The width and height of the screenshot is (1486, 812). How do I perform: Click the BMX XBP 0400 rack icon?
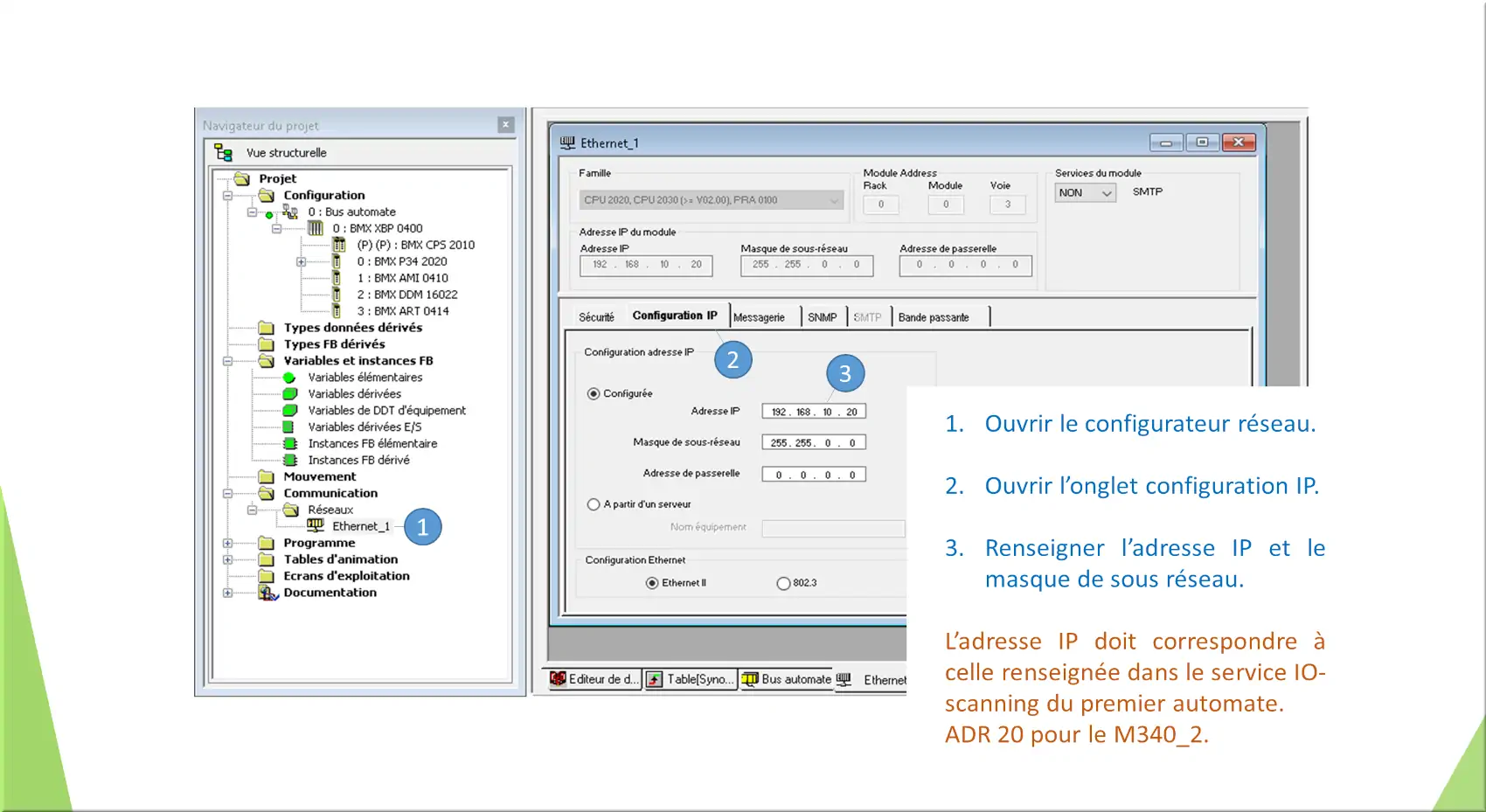(x=316, y=228)
